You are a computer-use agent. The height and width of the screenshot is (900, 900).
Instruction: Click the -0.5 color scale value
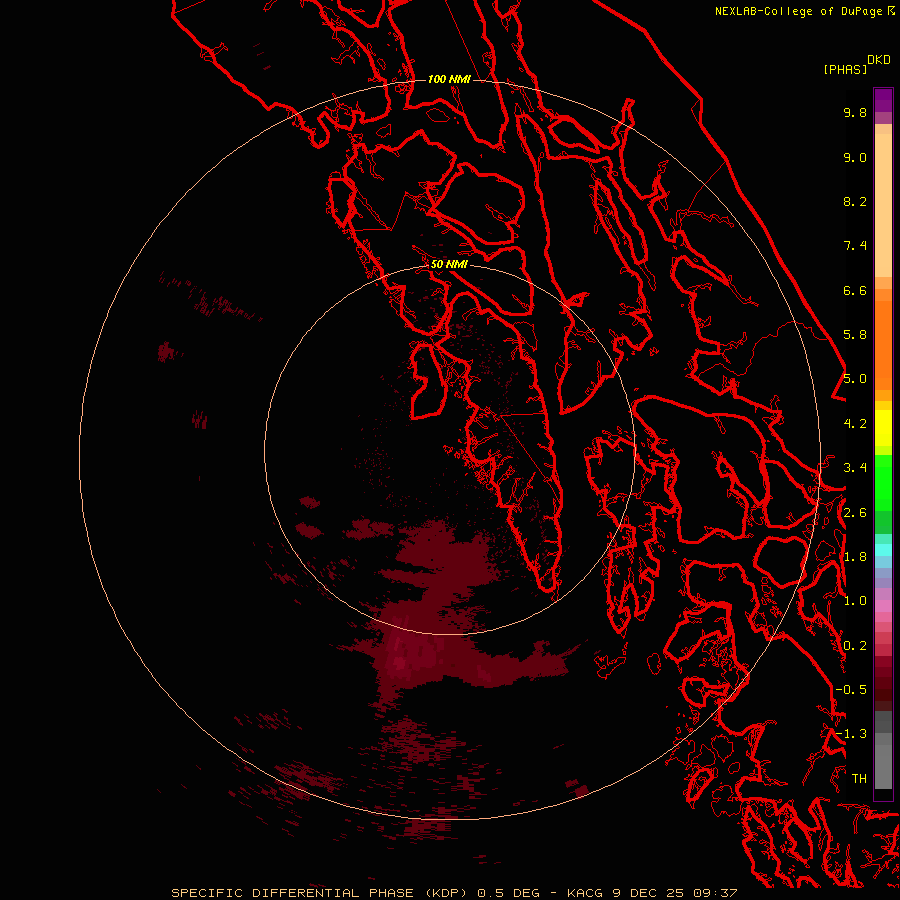click(x=851, y=690)
